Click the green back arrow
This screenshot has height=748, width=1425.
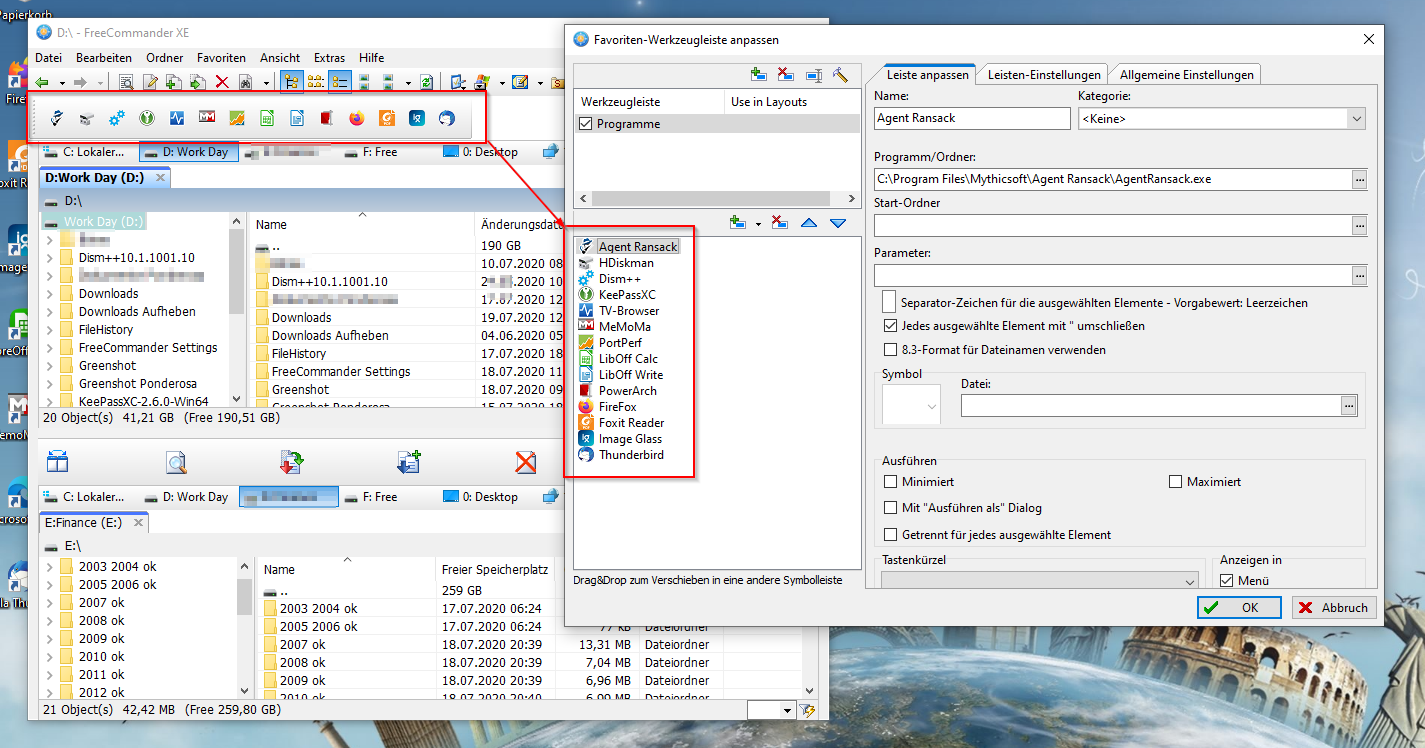click(42, 82)
